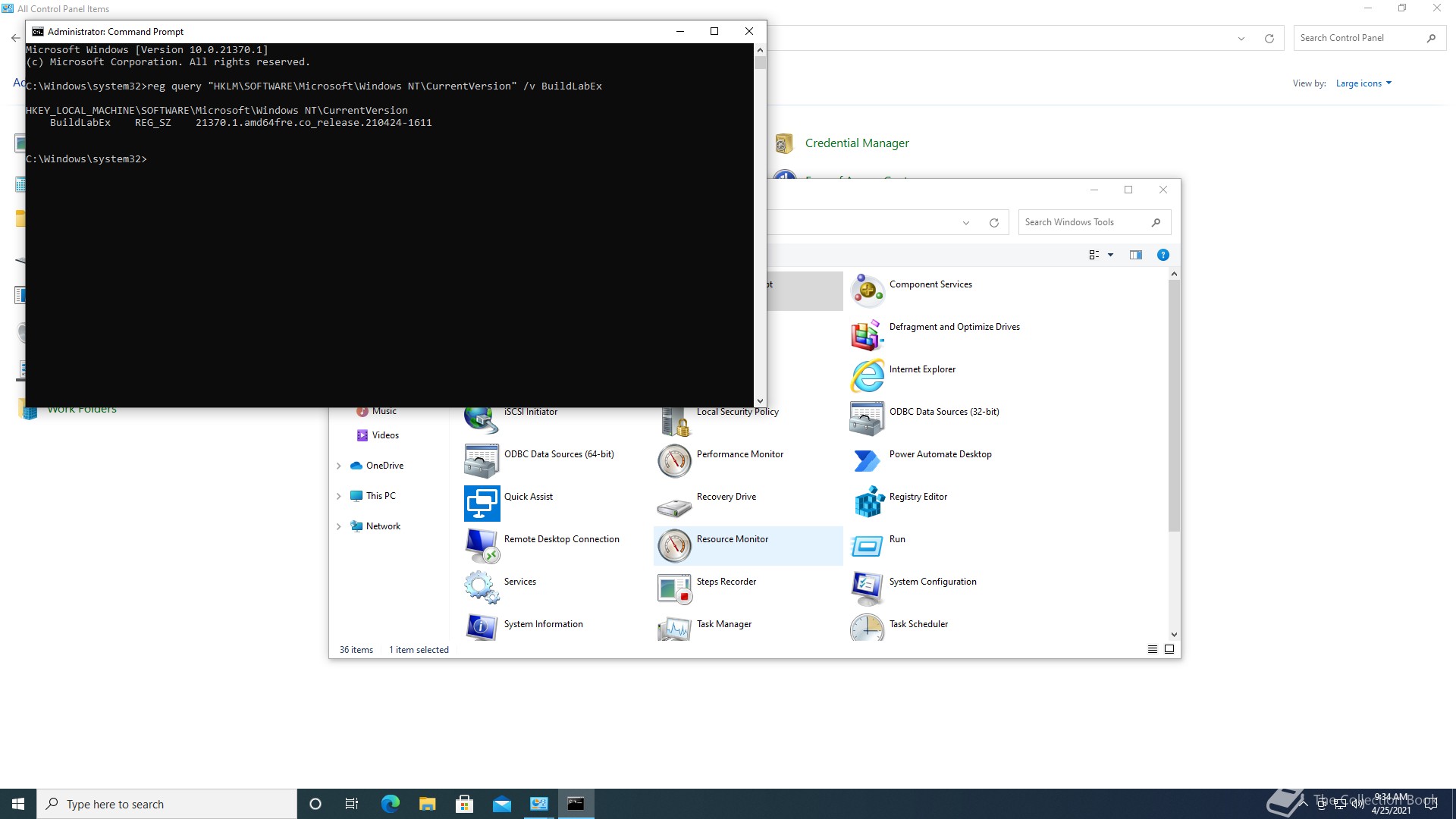Select Resource Monitor icon

pyautogui.click(x=674, y=545)
